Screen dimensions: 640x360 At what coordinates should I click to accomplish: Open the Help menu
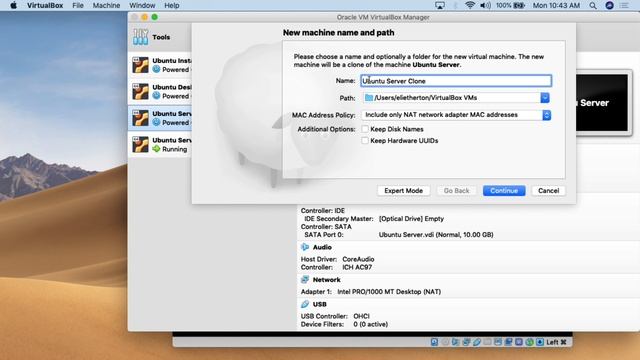tap(171, 5)
